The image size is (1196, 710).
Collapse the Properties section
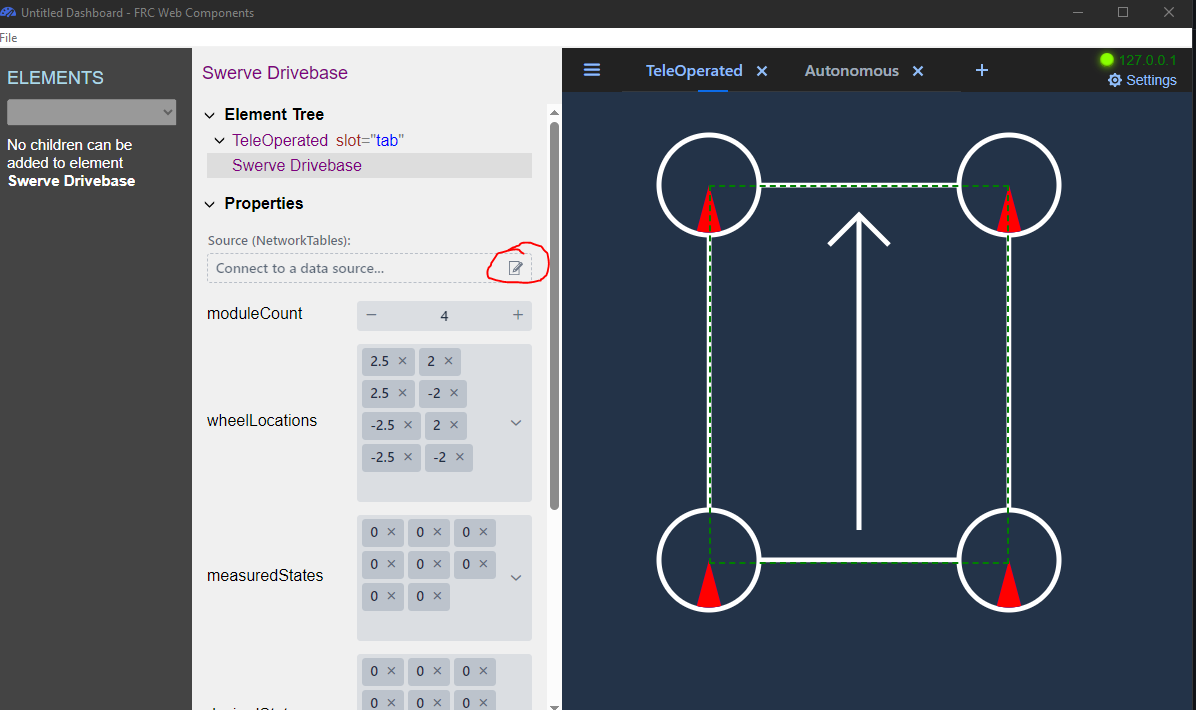pyautogui.click(x=210, y=204)
